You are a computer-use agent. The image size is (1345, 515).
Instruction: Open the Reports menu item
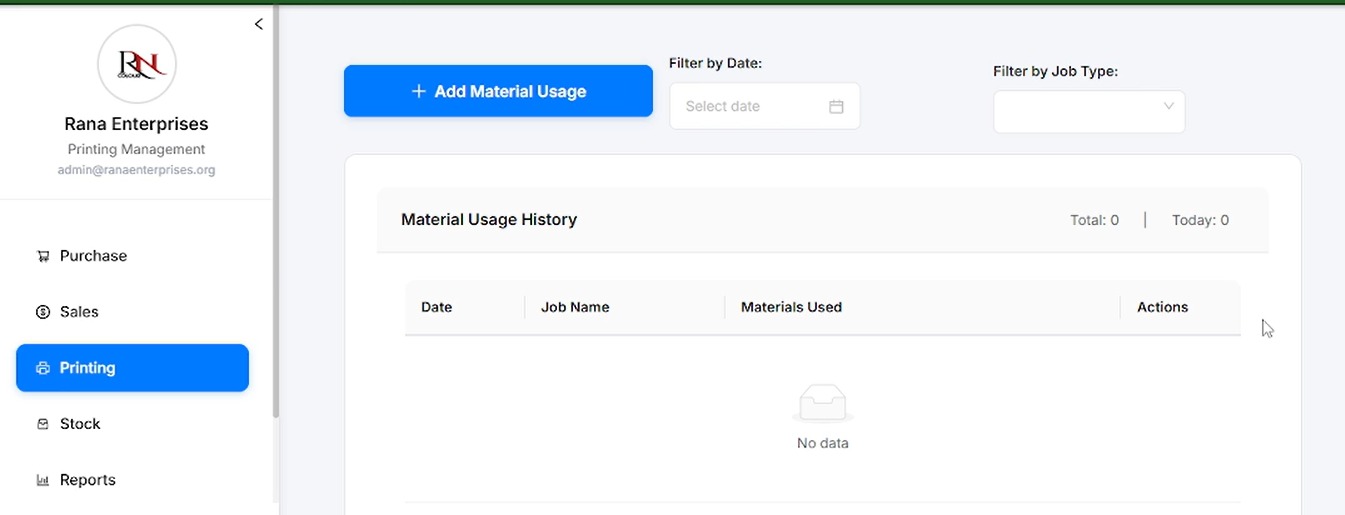point(132,480)
